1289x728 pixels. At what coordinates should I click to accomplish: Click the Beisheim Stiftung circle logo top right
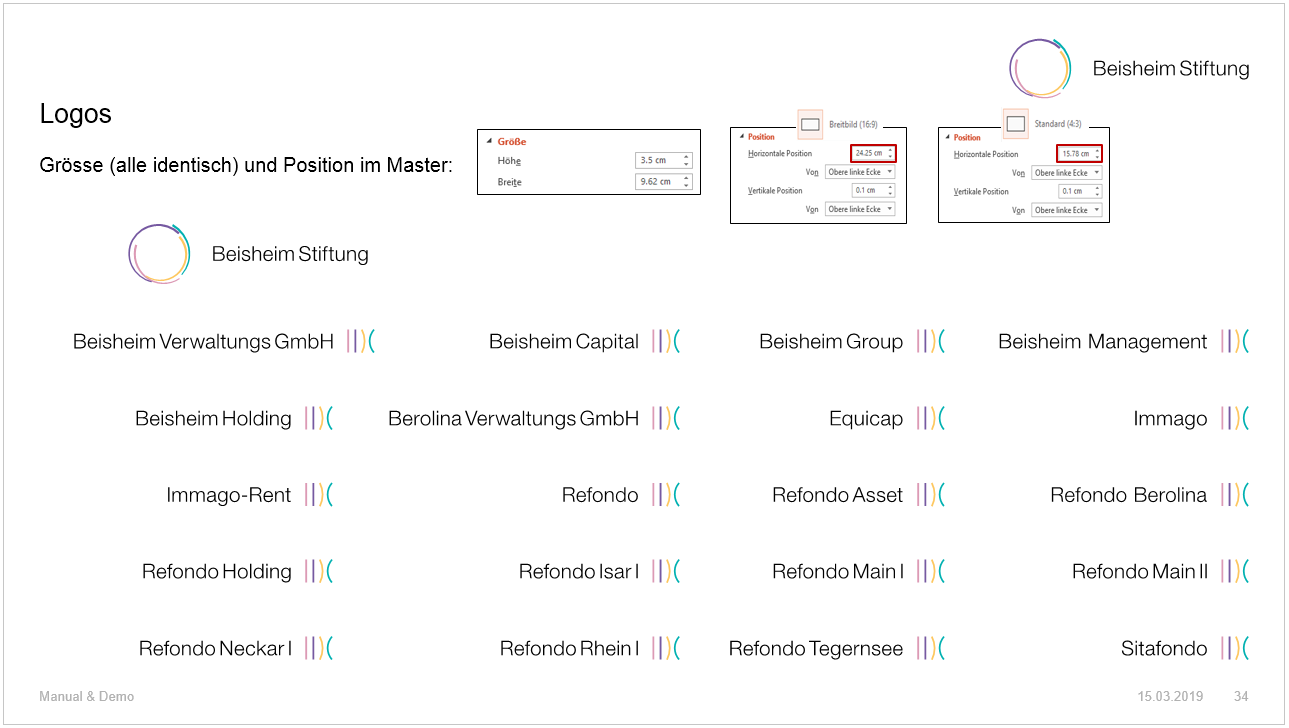[x=1040, y=68]
